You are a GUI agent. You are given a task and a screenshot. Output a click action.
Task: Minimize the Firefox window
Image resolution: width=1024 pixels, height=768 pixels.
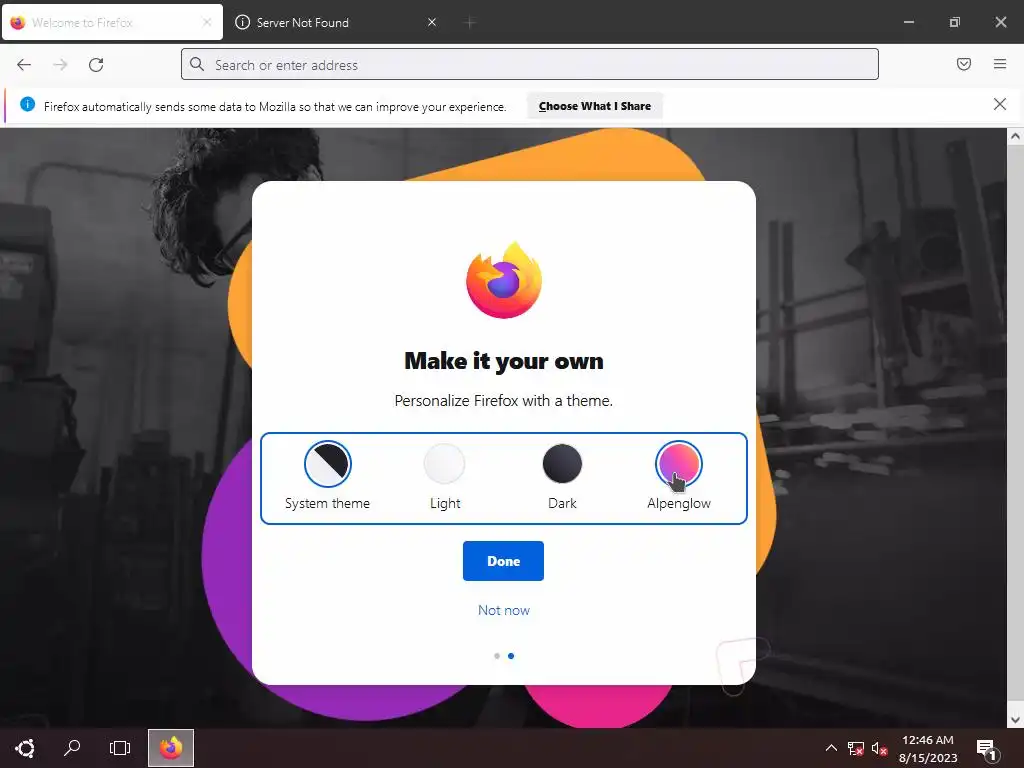point(908,22)
